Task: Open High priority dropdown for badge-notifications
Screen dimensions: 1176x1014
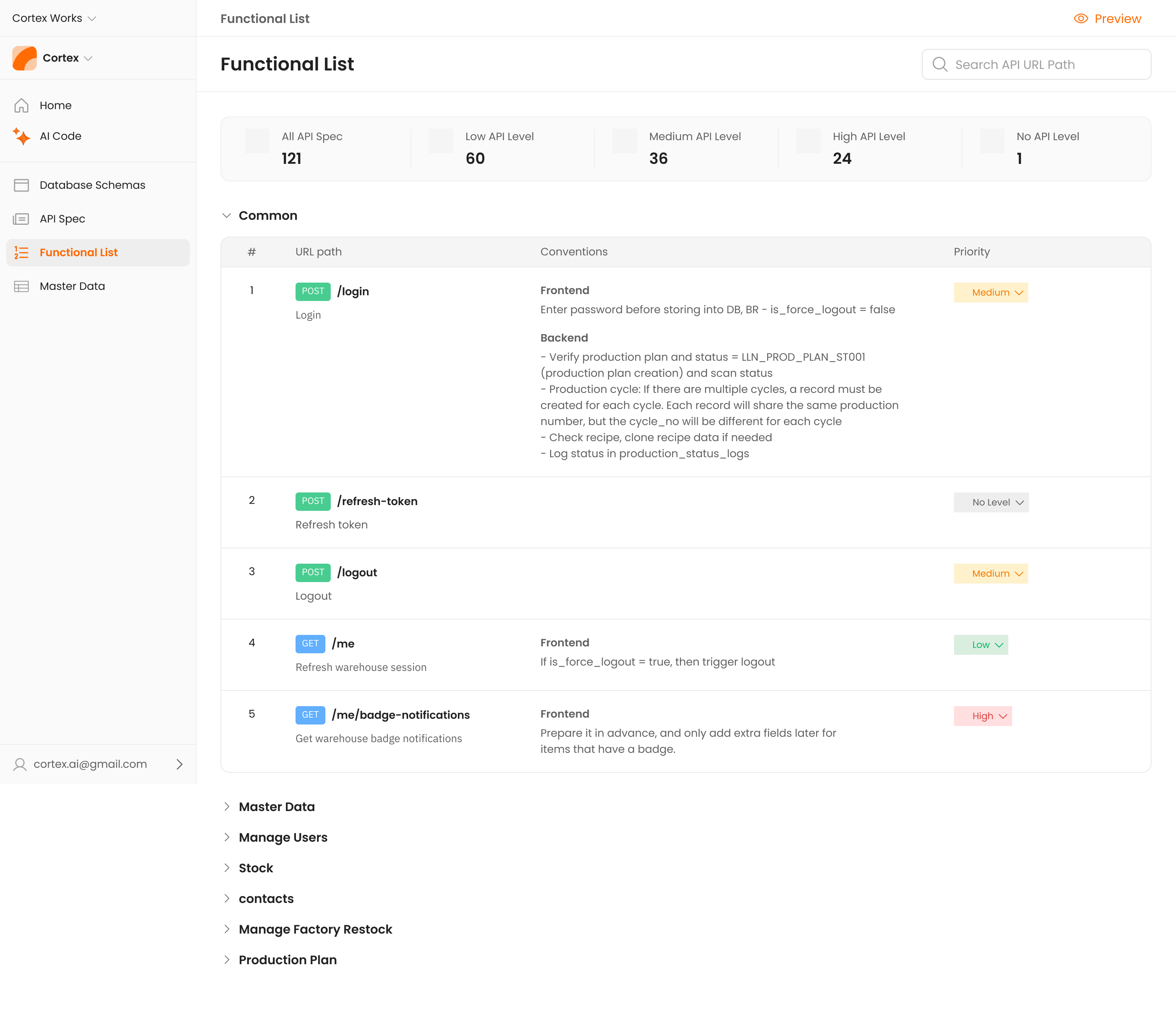Action: [x=982, y=716]
